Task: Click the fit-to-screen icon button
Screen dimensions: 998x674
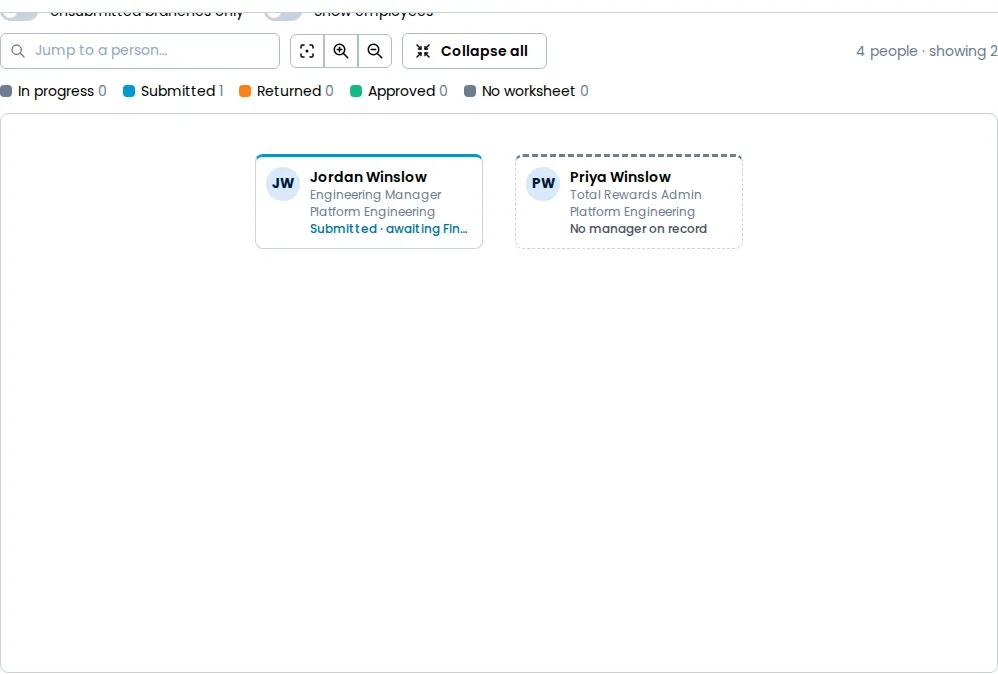Action: 307,51
